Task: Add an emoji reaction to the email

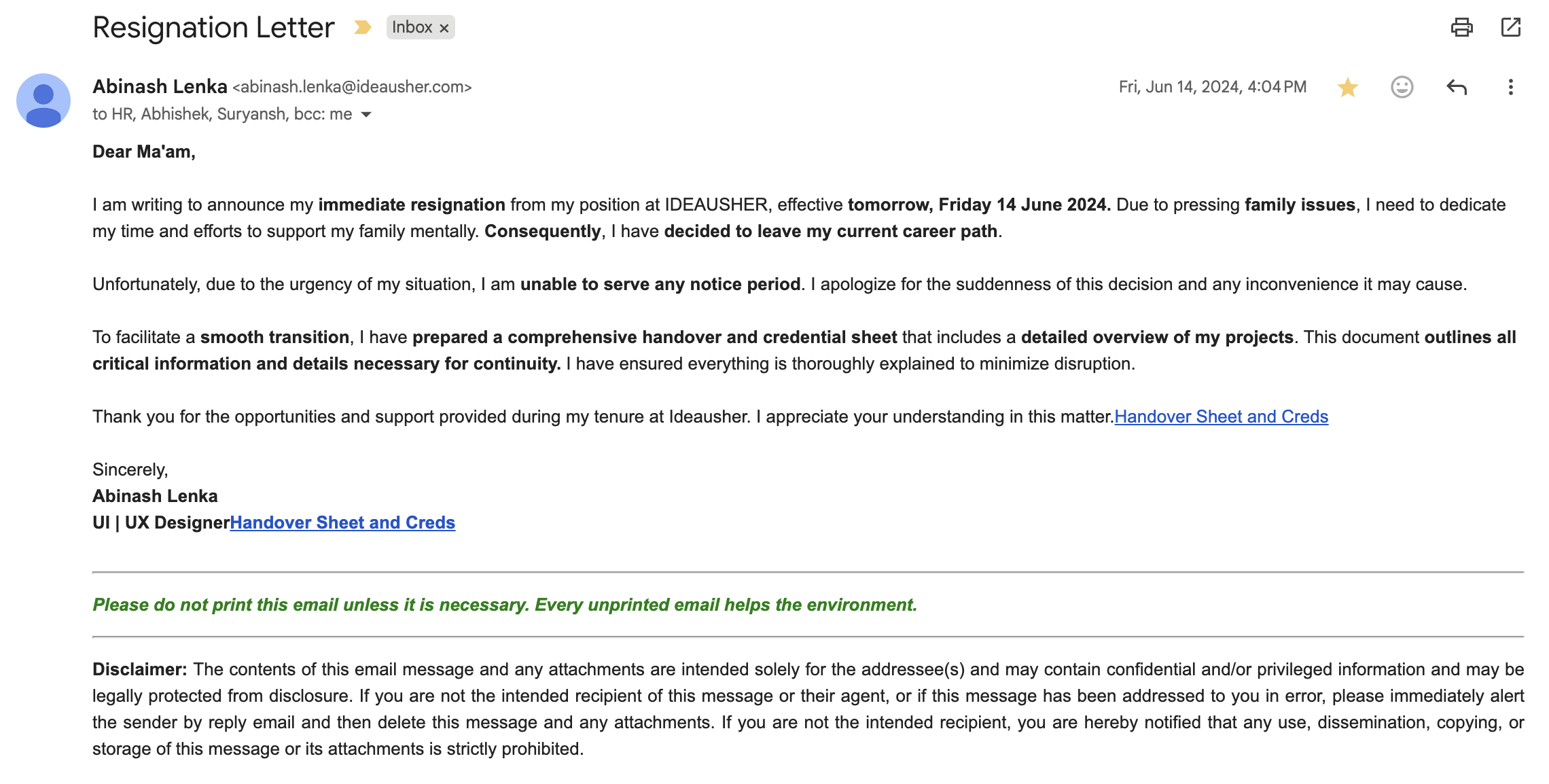Action: [x=1402, y=87]
